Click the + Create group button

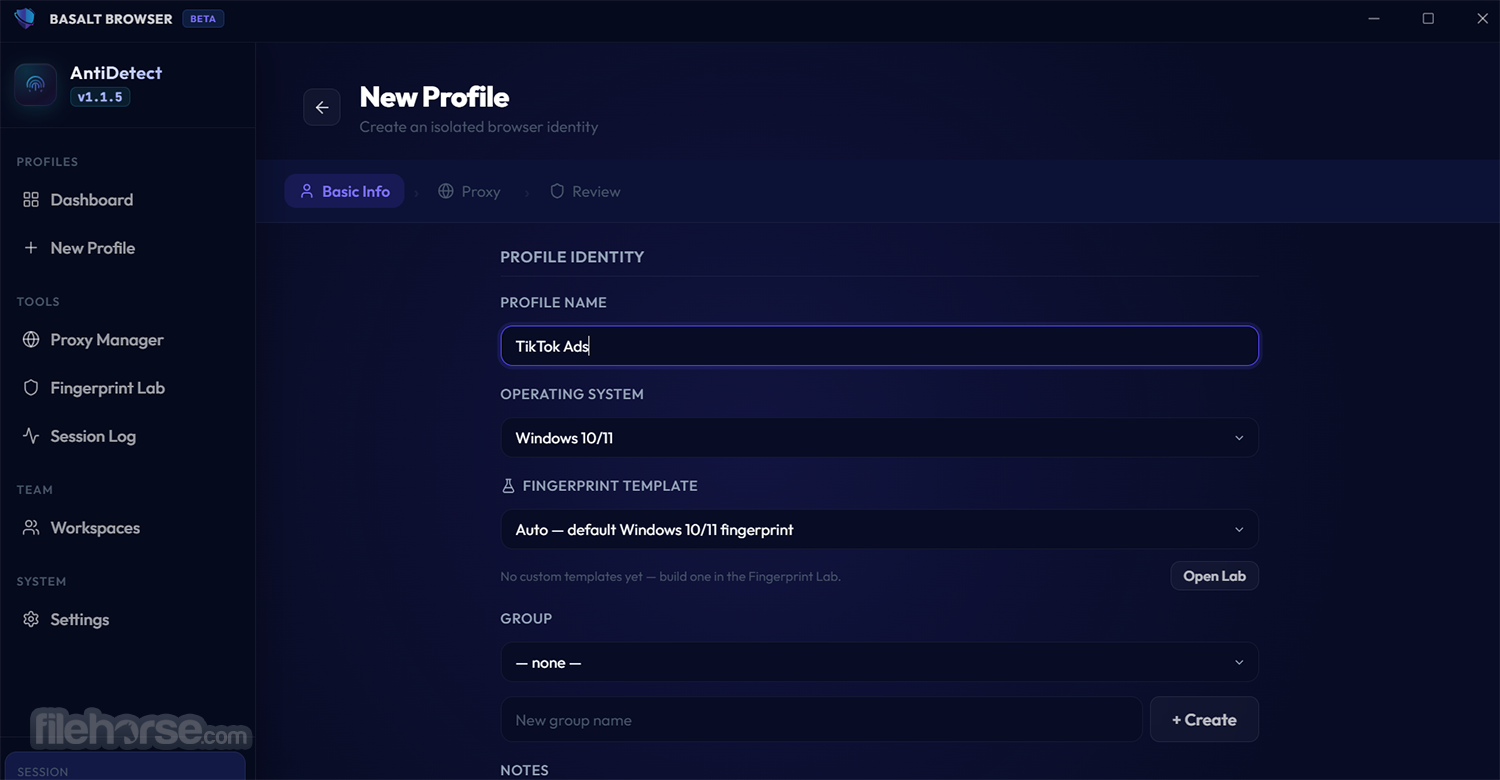[1204, 720]
